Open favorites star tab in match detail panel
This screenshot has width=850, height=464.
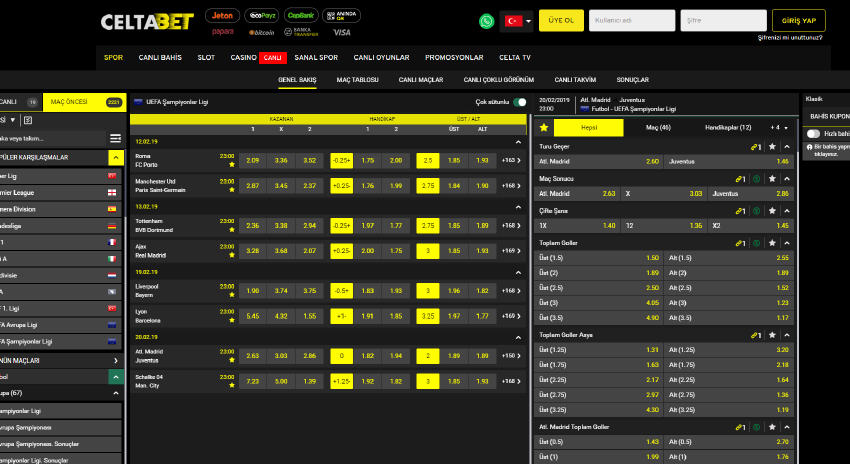(x=544, y=127)
